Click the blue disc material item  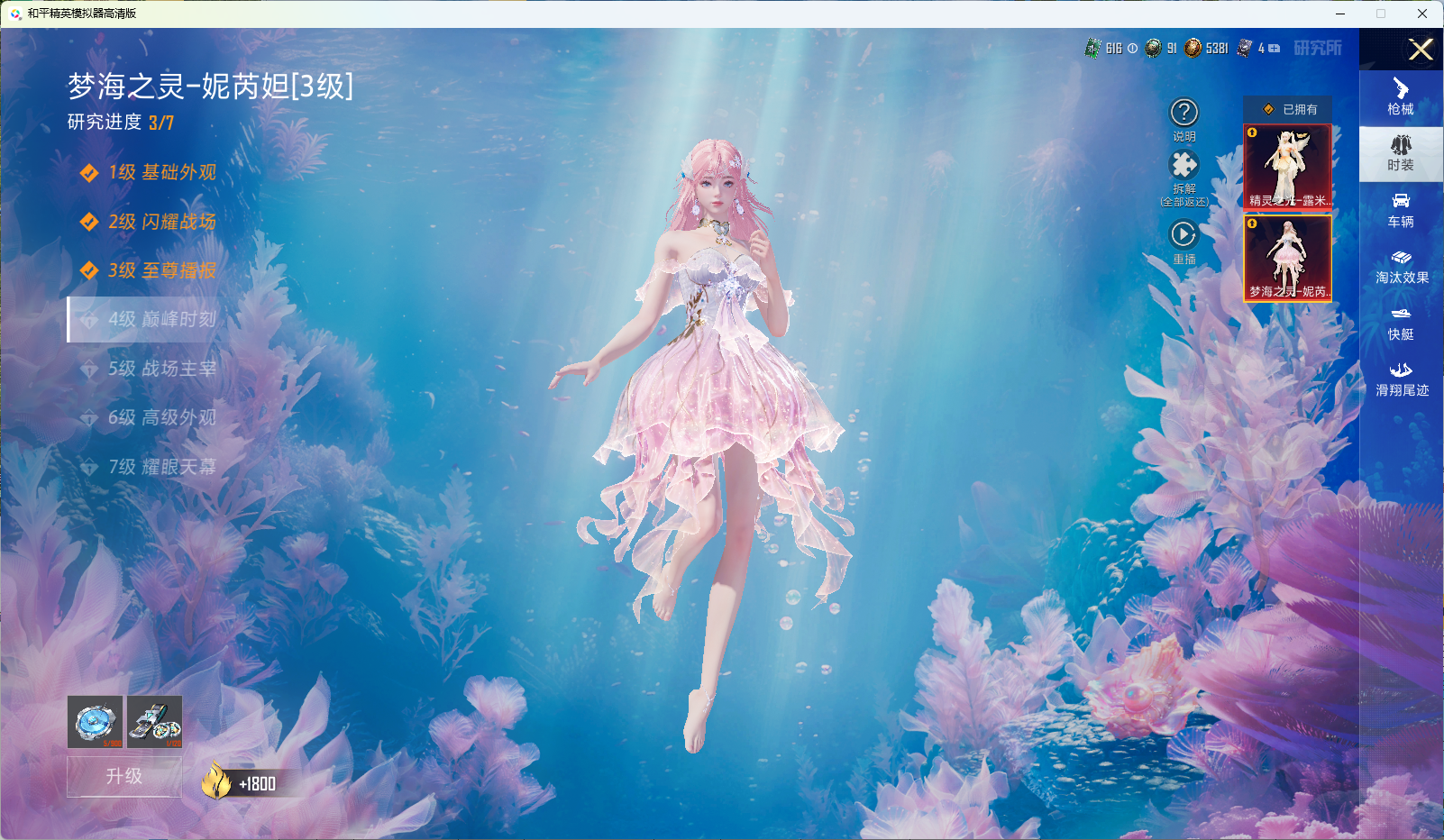pos(95,722)
